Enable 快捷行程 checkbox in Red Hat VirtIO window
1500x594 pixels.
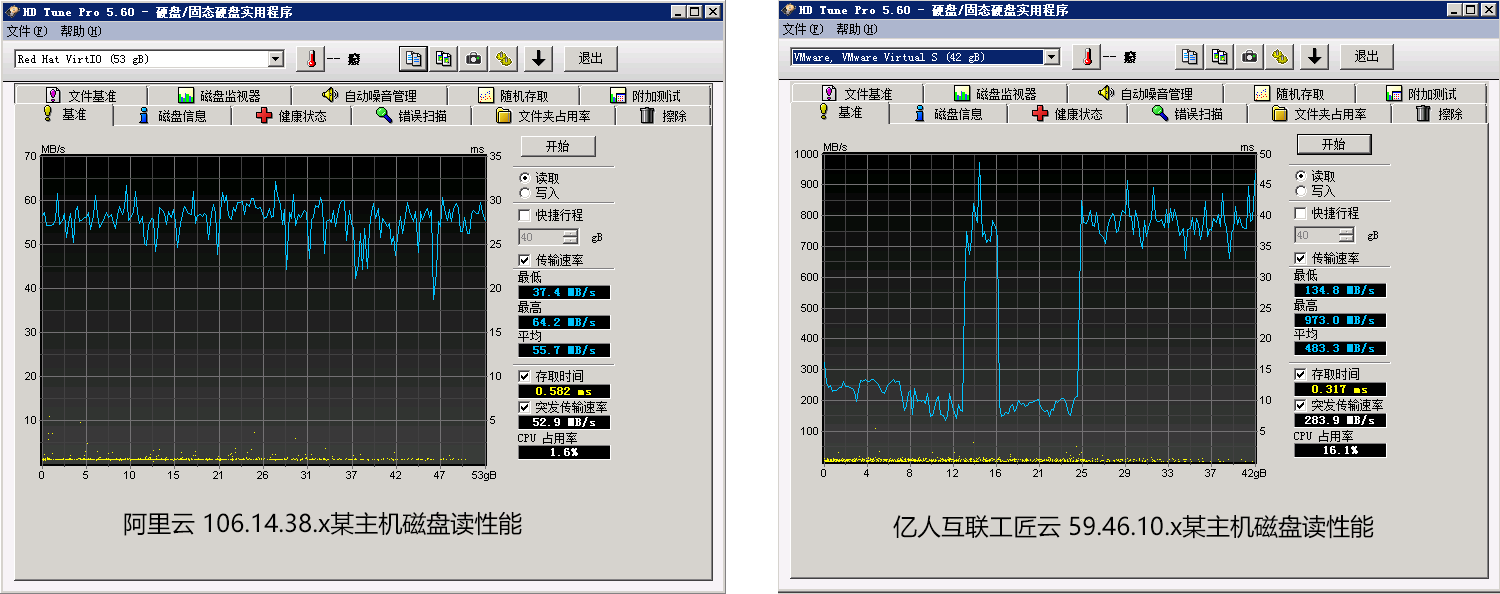click(524, 215)
